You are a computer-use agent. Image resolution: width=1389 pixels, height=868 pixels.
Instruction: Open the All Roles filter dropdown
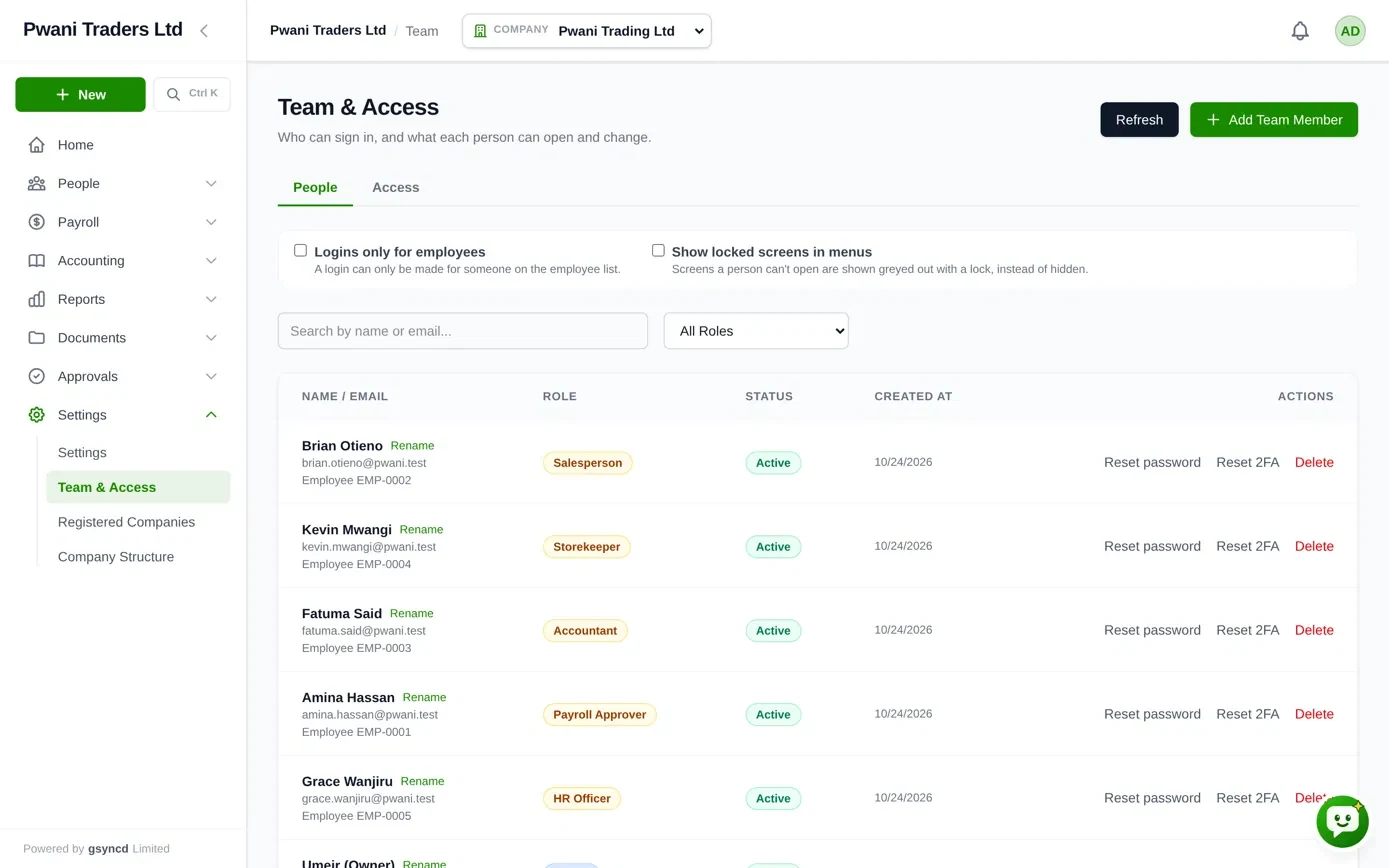point(756,331)
